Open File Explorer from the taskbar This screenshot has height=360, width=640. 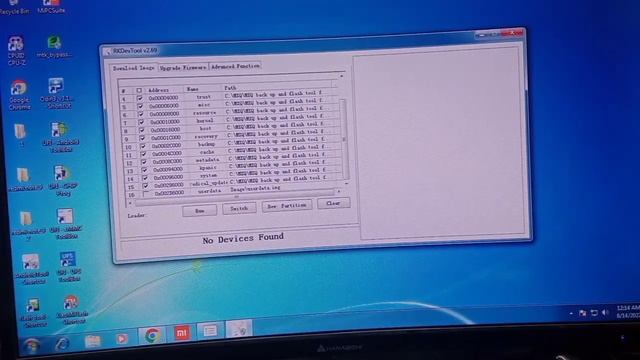[x=93, y=341]
